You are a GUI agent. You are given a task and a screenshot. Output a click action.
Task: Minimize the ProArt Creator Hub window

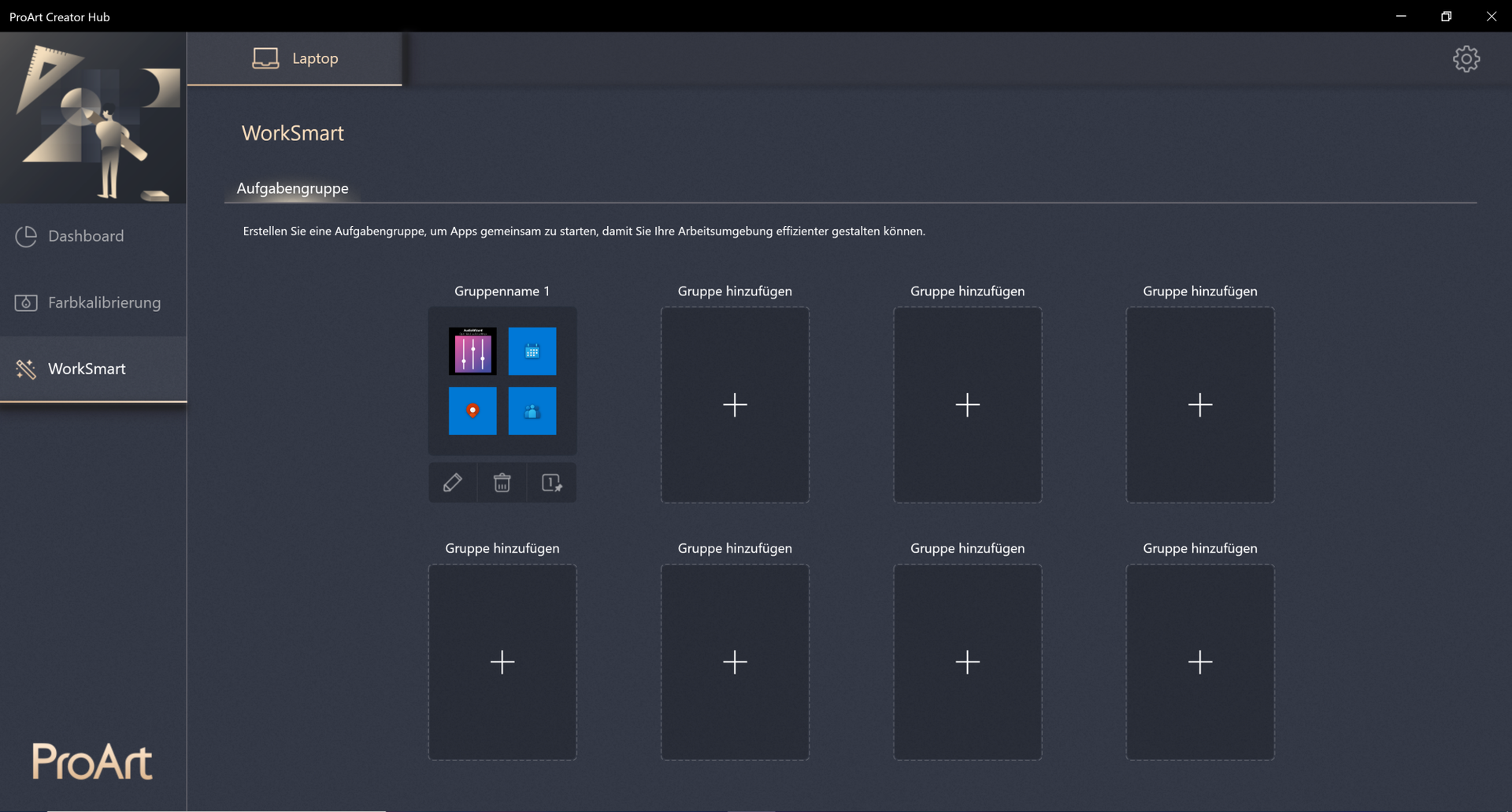[1401, 16]
